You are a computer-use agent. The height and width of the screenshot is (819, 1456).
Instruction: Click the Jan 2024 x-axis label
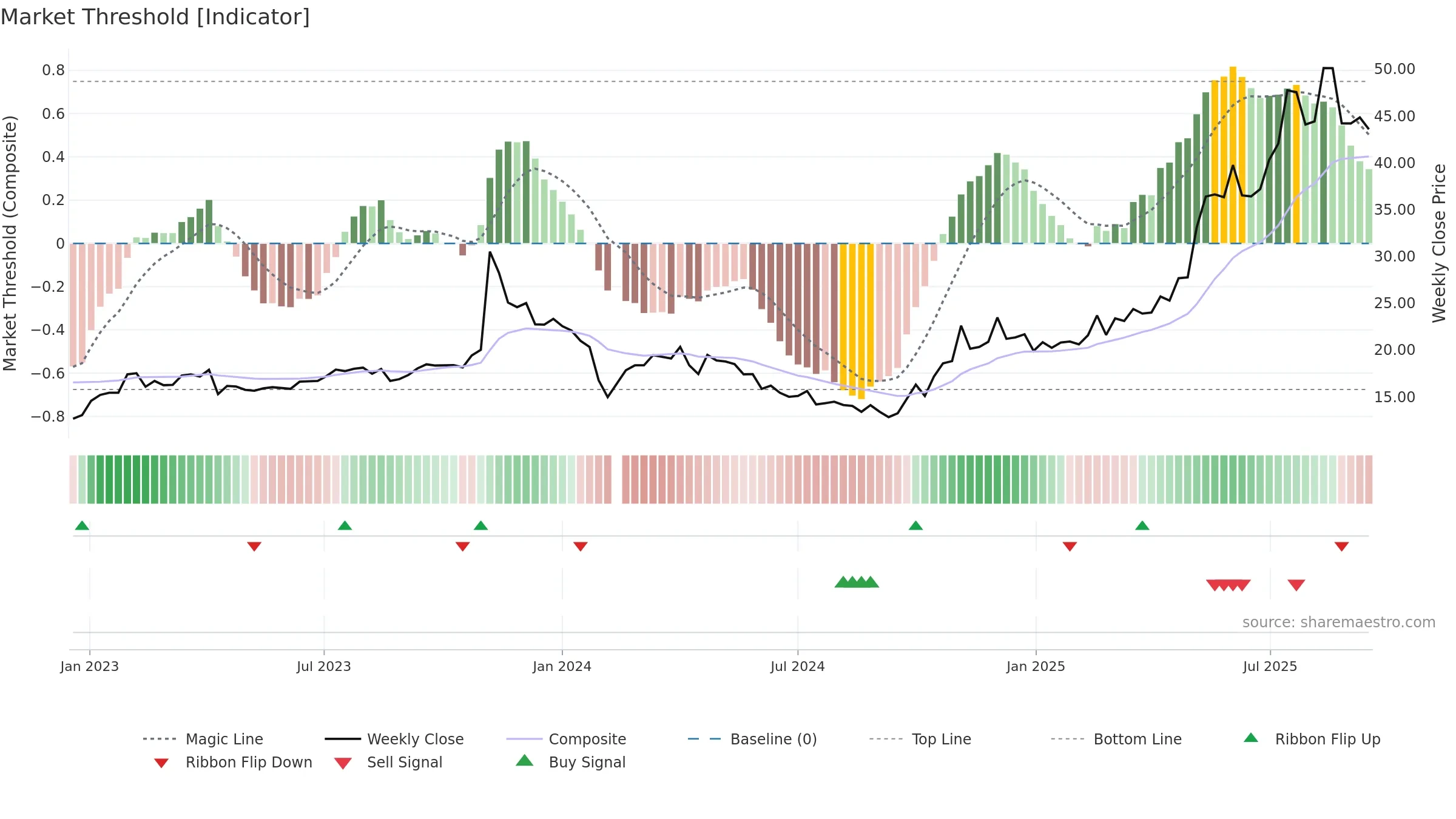point(562,666)
